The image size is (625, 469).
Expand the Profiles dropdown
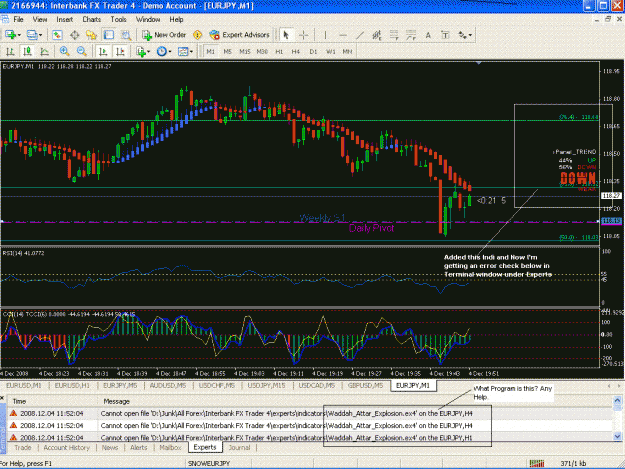coord(40,35)
